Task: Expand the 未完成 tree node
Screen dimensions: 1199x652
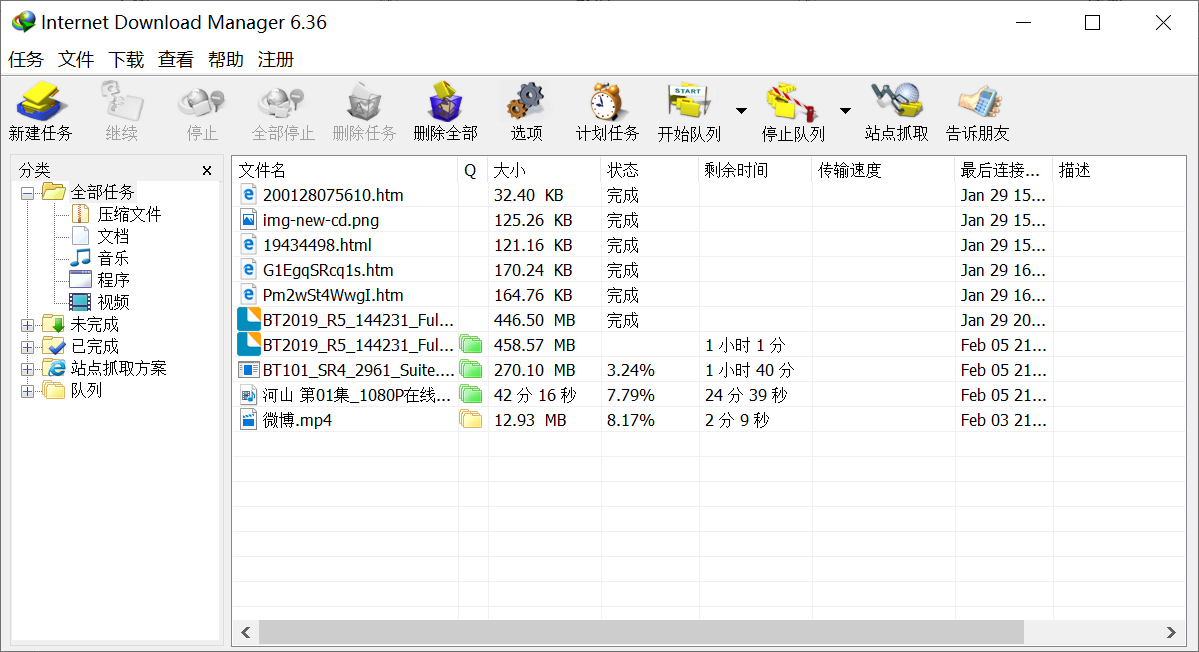Action: tap(28, 325)
